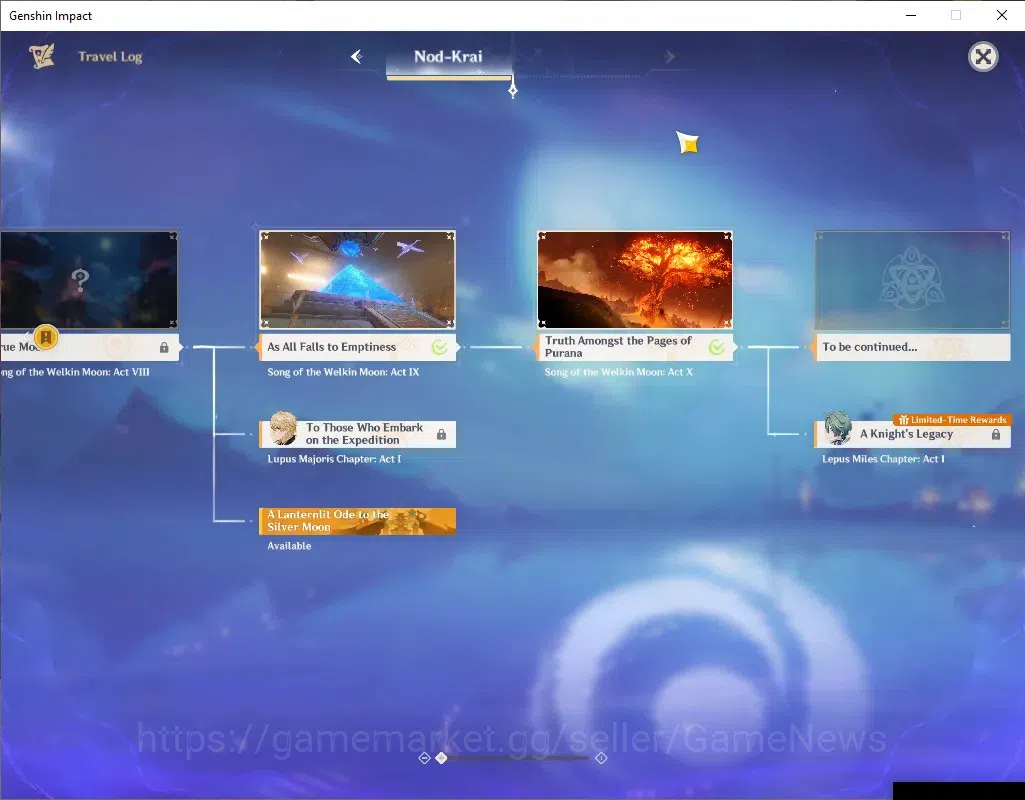The image size is (1025, 800).
Task: Click the Travel Log quill icon
Action: (42, 56)
